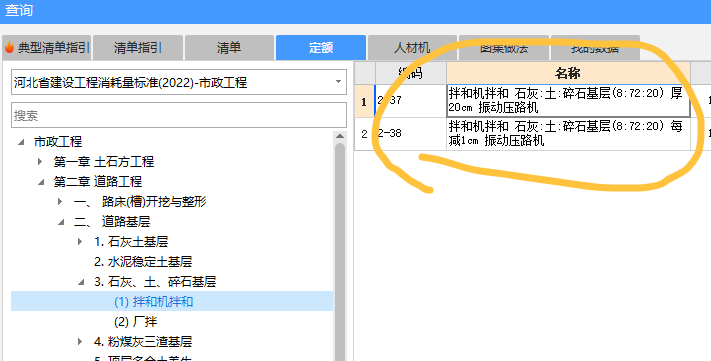Select 3. 石灰、土、碎石基层 tree item
This screenshot has width=711, height=361.
[x=155, y=281]
